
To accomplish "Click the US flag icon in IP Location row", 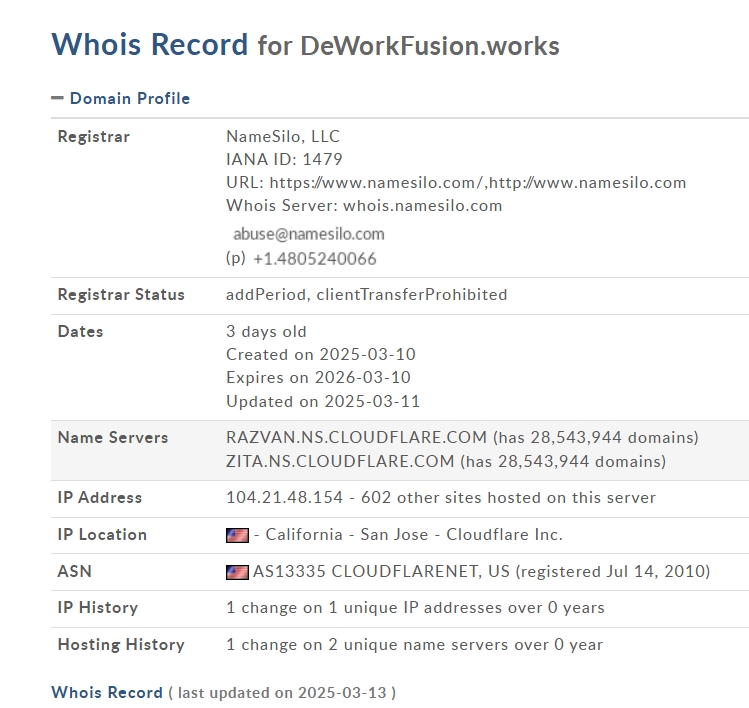I will [237, 535].
